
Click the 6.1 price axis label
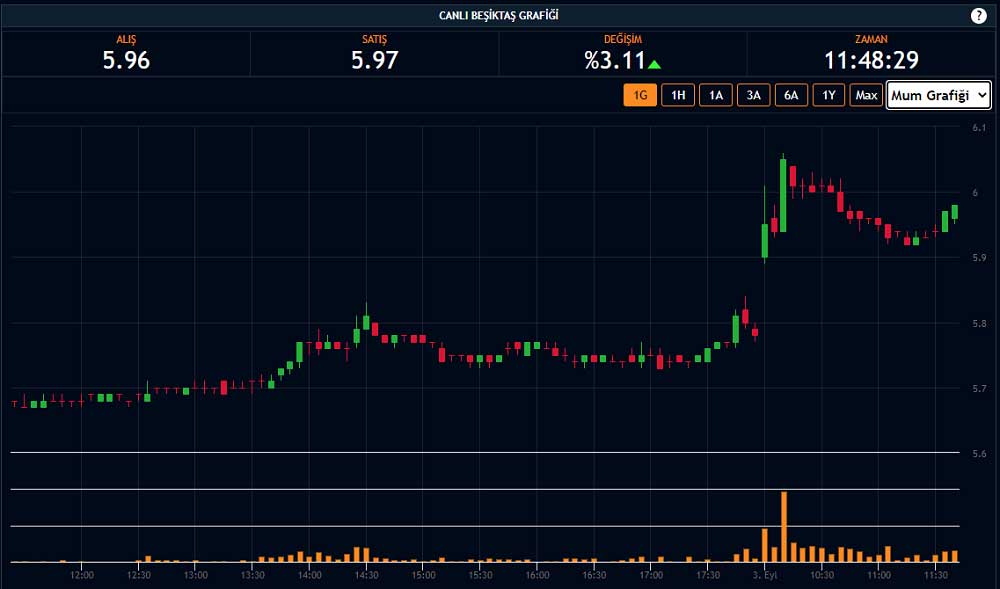click(979, 127)
